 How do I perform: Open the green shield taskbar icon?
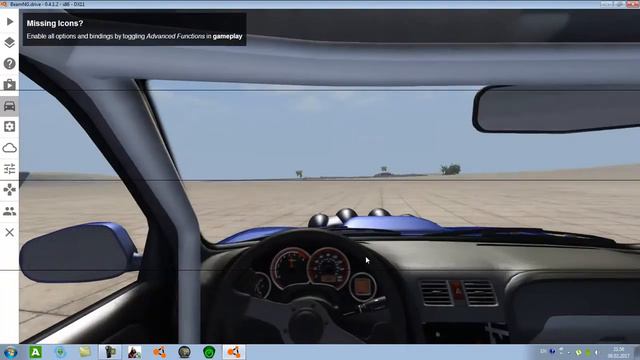[209, 352]
